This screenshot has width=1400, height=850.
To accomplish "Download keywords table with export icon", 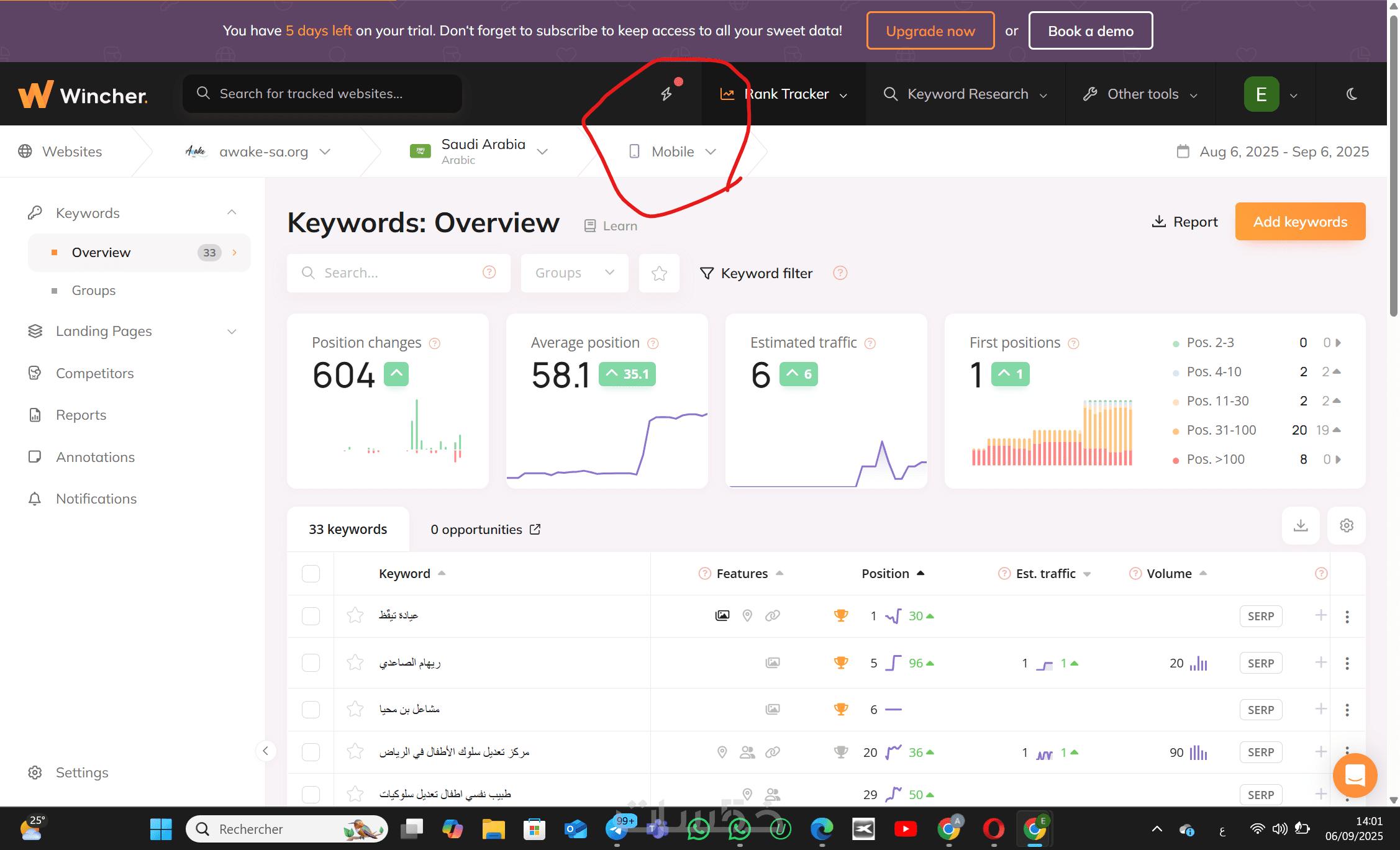I will [1301, 526].
